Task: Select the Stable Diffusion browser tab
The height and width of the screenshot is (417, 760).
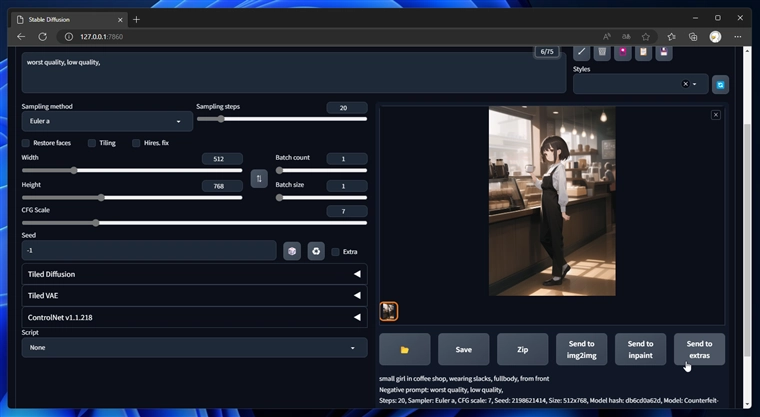Action: click(68, 20)
